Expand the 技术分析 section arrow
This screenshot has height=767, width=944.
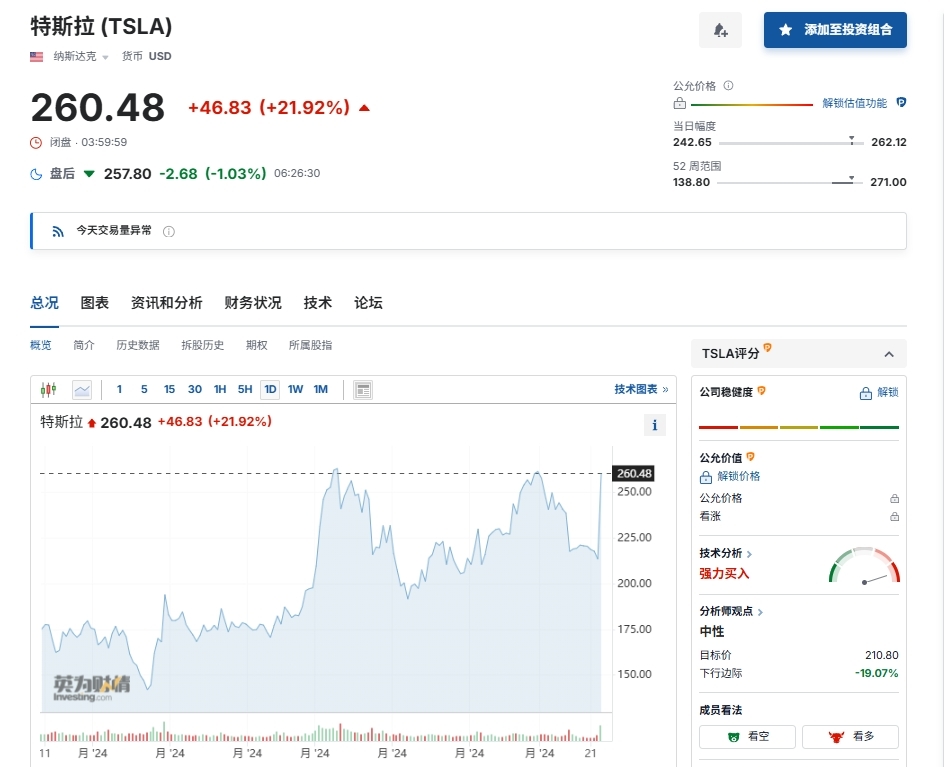point(750,554)
